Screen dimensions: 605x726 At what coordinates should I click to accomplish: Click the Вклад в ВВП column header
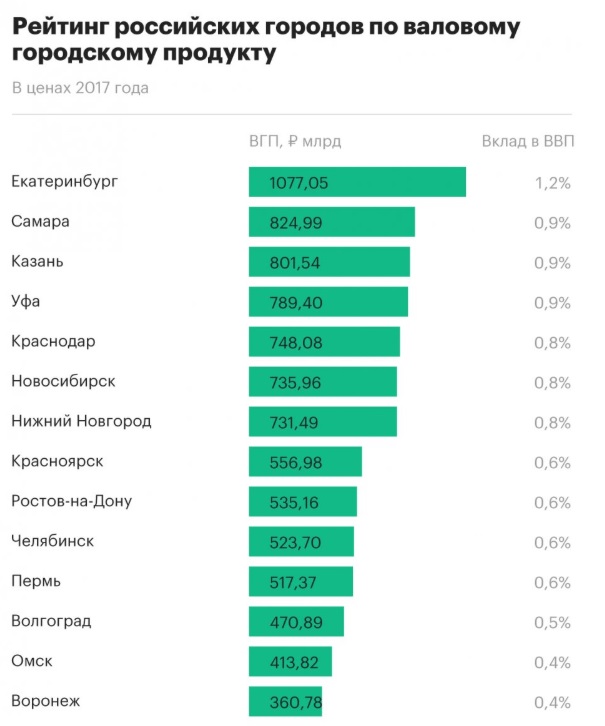pyautogui.click(x=529, y=141)
